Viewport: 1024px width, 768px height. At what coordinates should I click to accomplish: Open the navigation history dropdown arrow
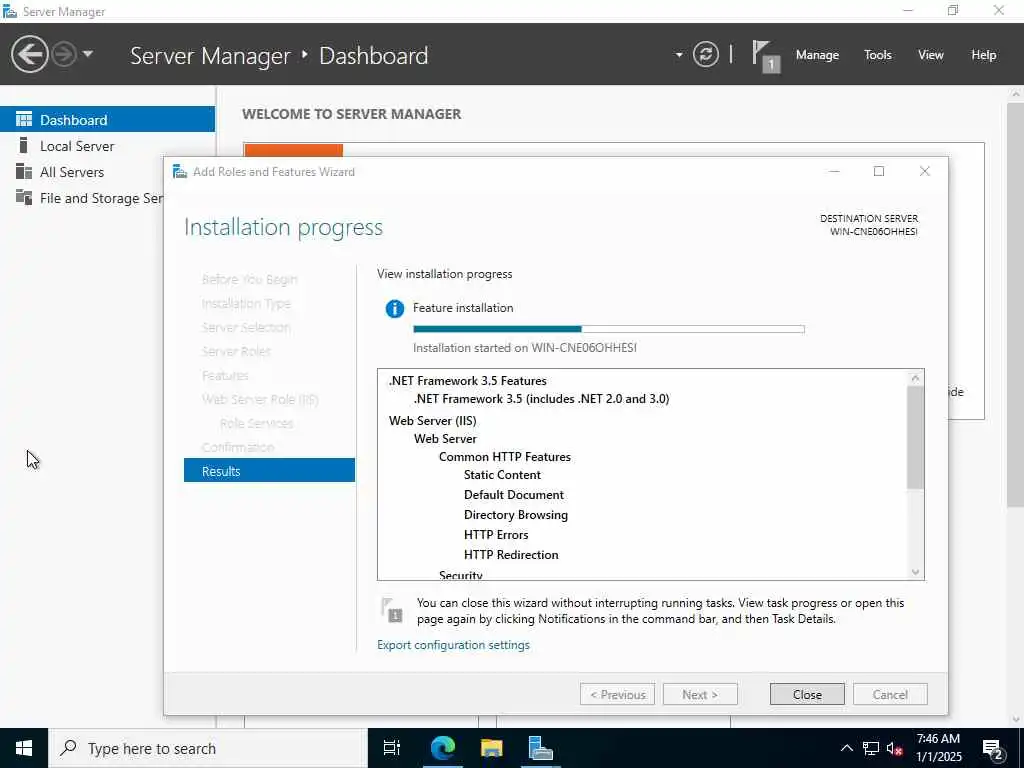click(88, 54)
